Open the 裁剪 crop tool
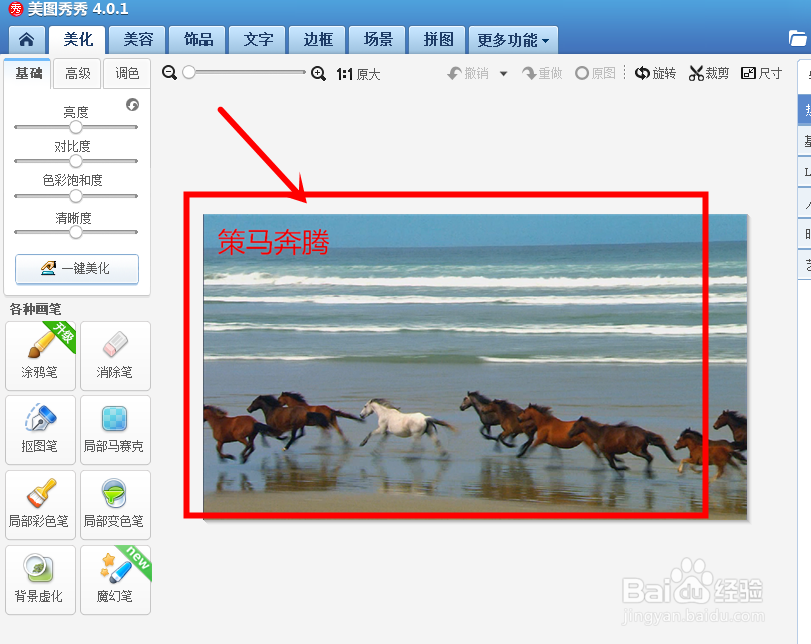Viewport: 811px width, 644px height. click(x=709, y=72)
